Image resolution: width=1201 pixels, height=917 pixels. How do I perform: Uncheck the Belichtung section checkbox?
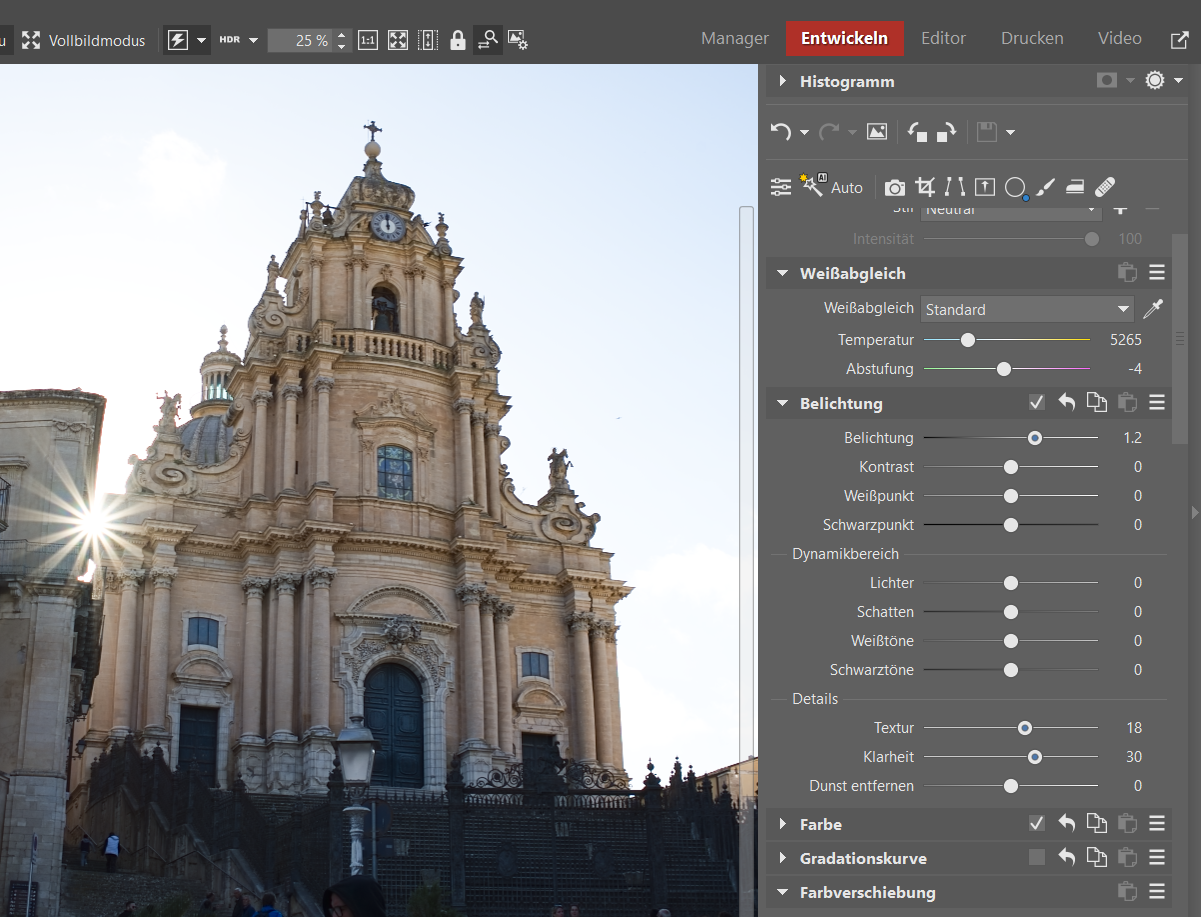(x=1037, y=403)
